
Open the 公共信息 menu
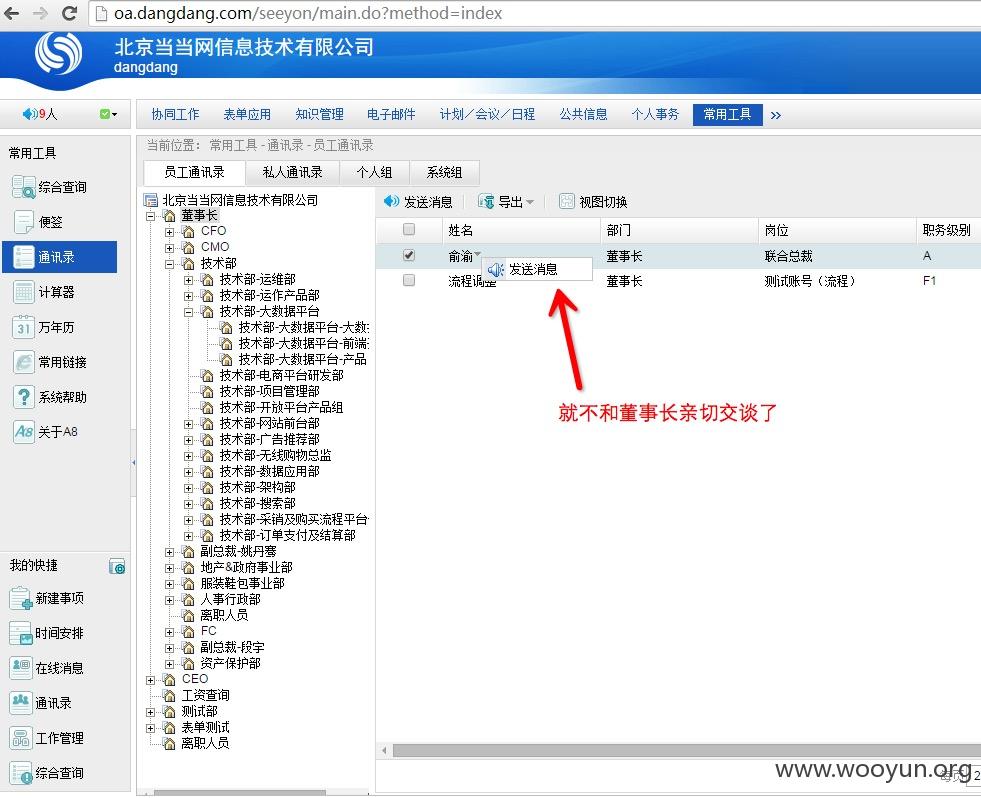tap(583, 115)
